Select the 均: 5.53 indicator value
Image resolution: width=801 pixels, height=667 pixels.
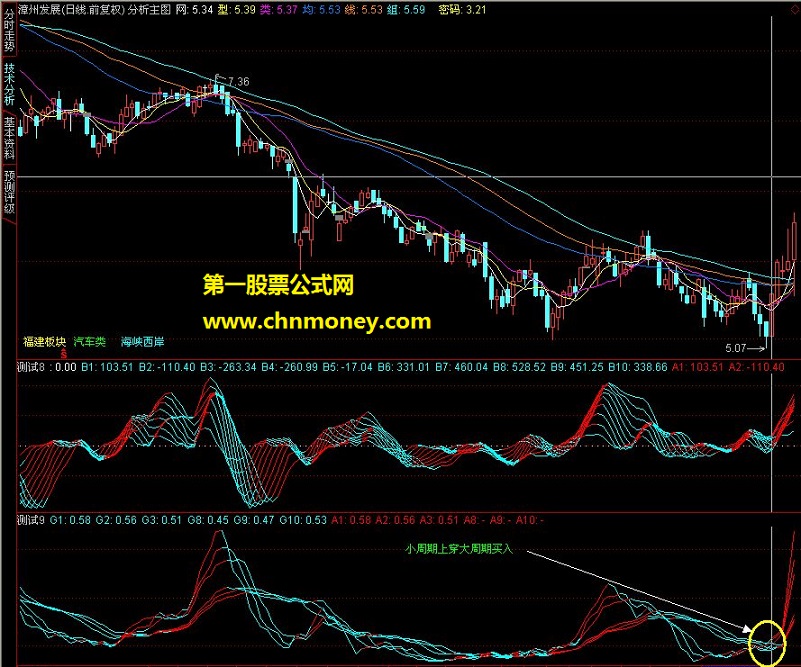(321, 9)
